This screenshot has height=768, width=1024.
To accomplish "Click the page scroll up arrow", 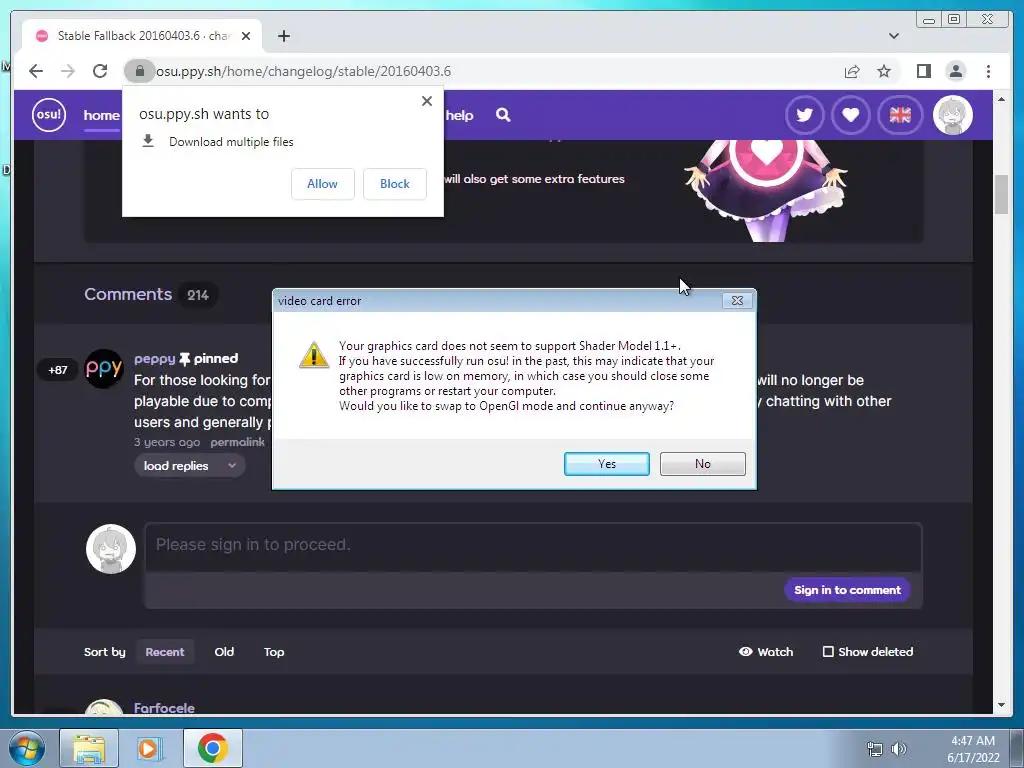I will click(x=1001, y=99).
